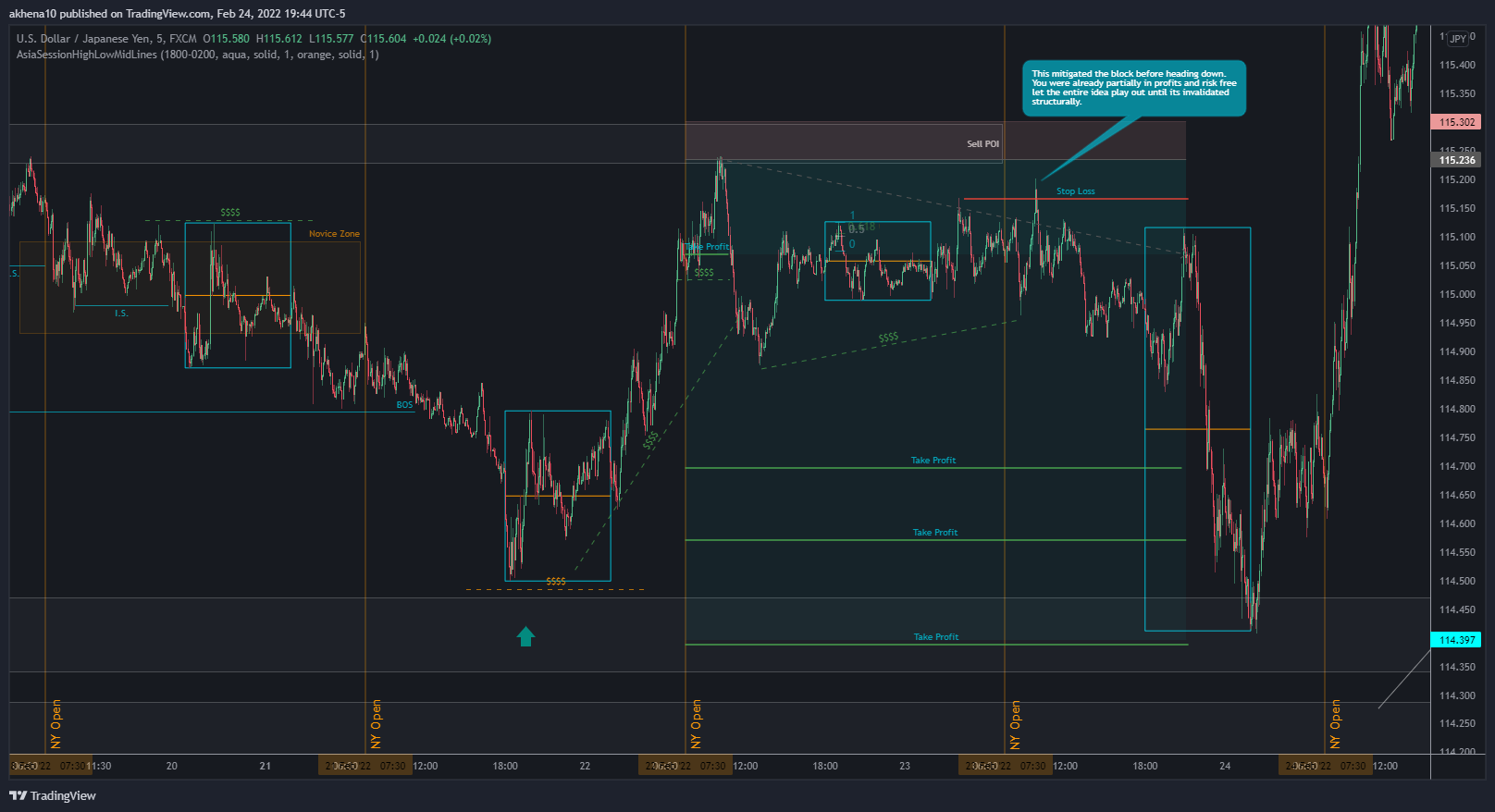Click the 115.400 price axis value
The width and height of the screenshot is (1495, 812).
(x=1457, y=65)
